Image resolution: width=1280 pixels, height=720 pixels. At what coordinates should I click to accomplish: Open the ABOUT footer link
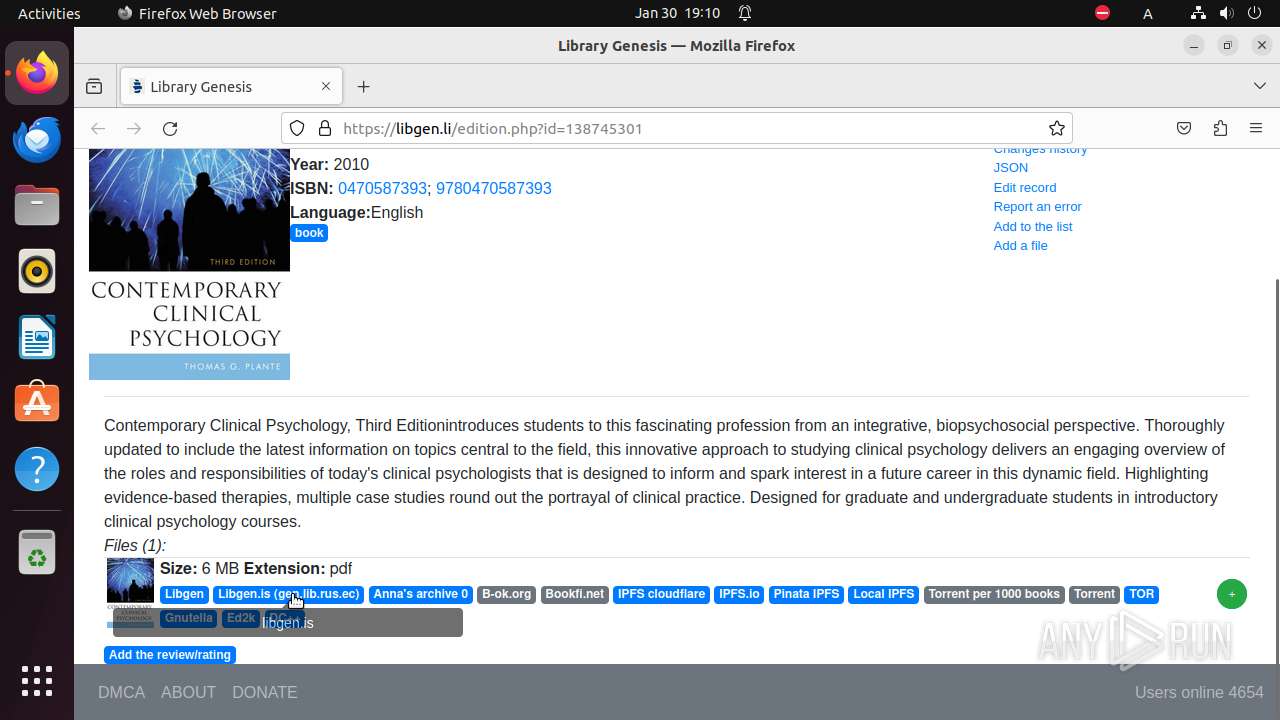(x=188, y=692)
